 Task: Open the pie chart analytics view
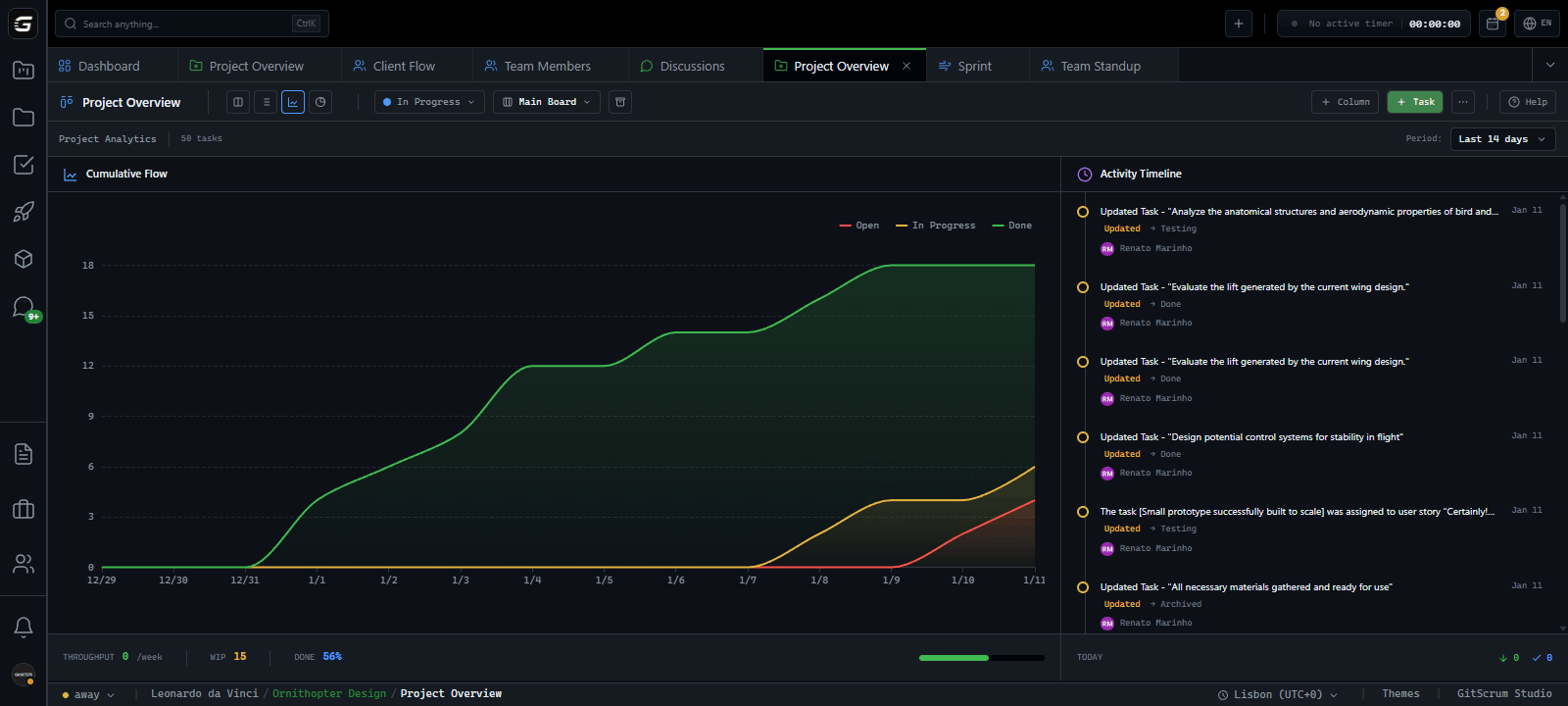[x=320, y=102]
